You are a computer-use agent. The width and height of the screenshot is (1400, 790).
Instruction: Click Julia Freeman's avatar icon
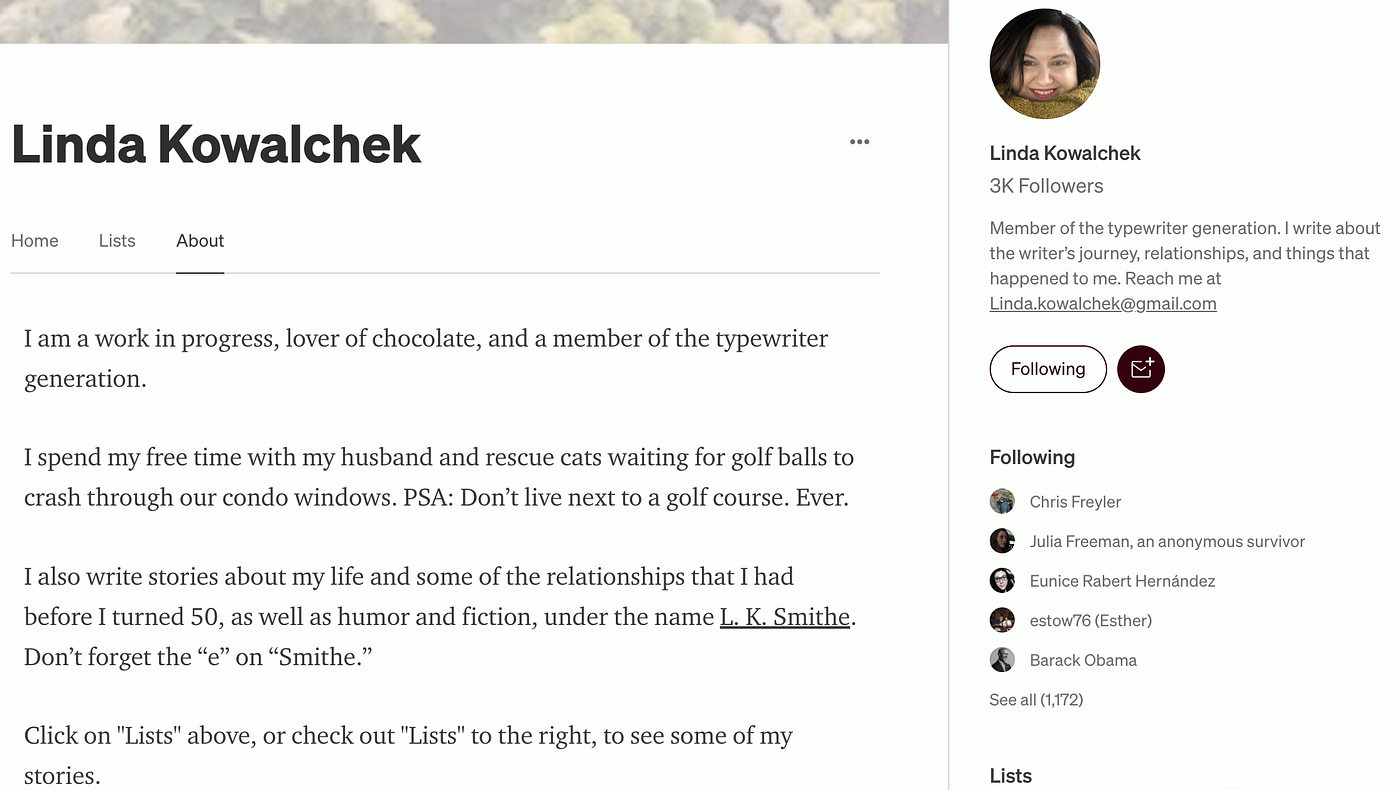[1002, 541]
